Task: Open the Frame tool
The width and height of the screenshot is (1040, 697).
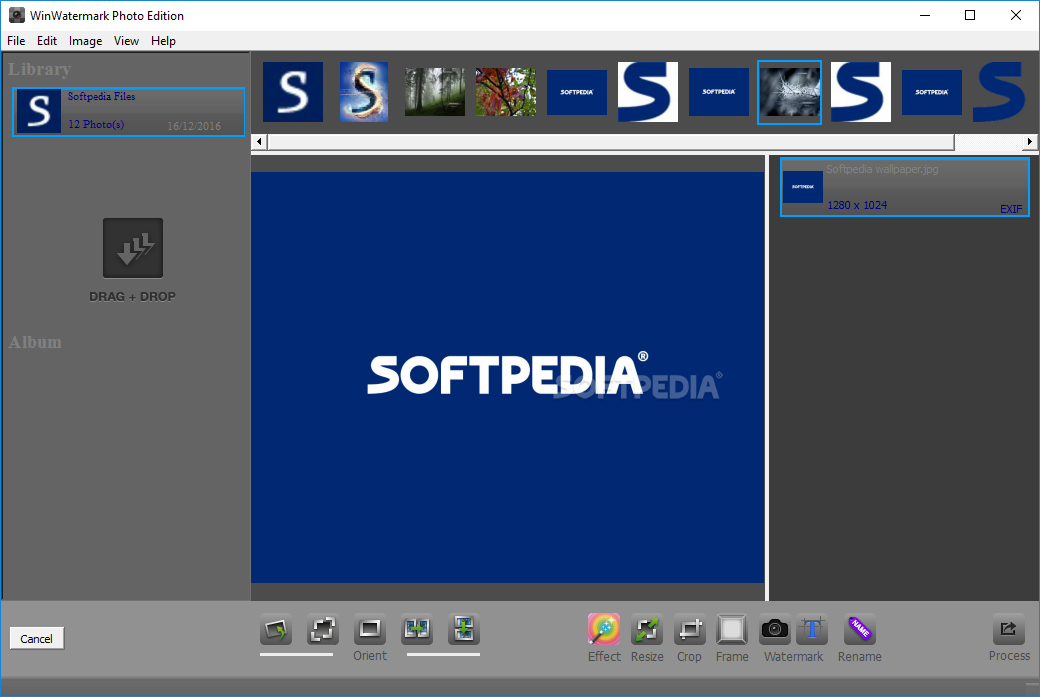Action: (732, 629)
